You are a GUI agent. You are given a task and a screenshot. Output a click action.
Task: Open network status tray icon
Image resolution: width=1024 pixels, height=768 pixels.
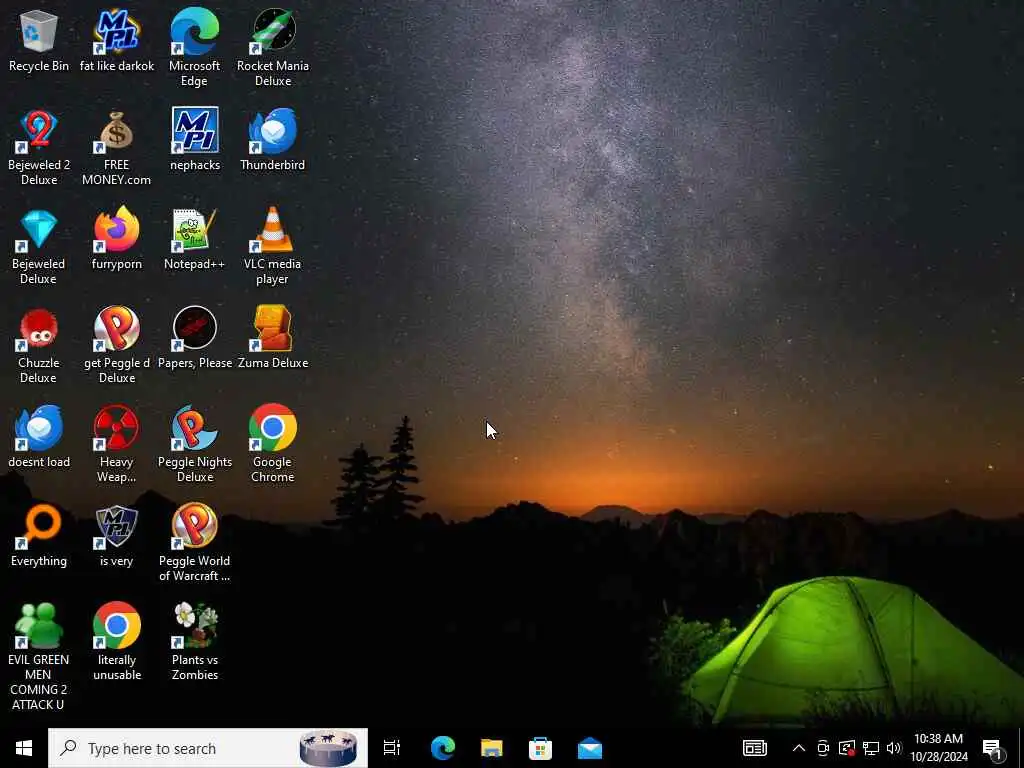(x=871, y=748)
